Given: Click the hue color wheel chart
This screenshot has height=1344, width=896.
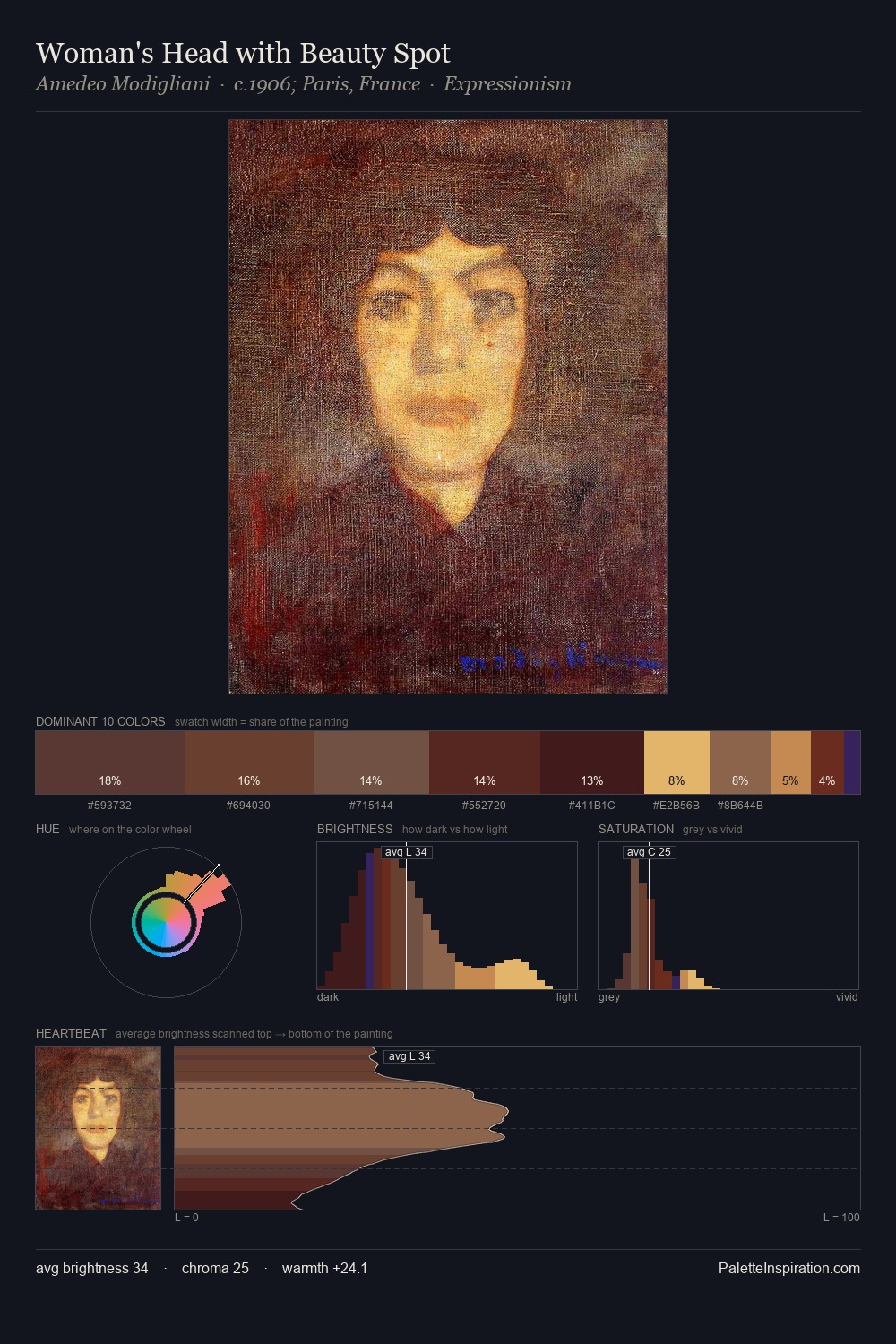Looking at the screenshot, I should [166, 922].
